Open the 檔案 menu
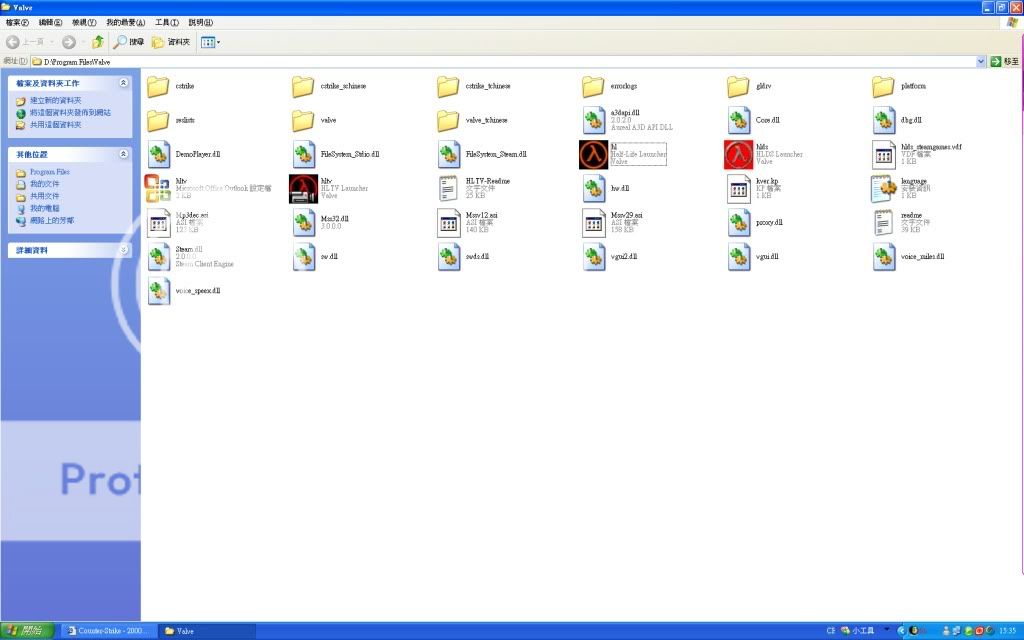Screen dimensions: 1024x640 (x=17, y=22)
